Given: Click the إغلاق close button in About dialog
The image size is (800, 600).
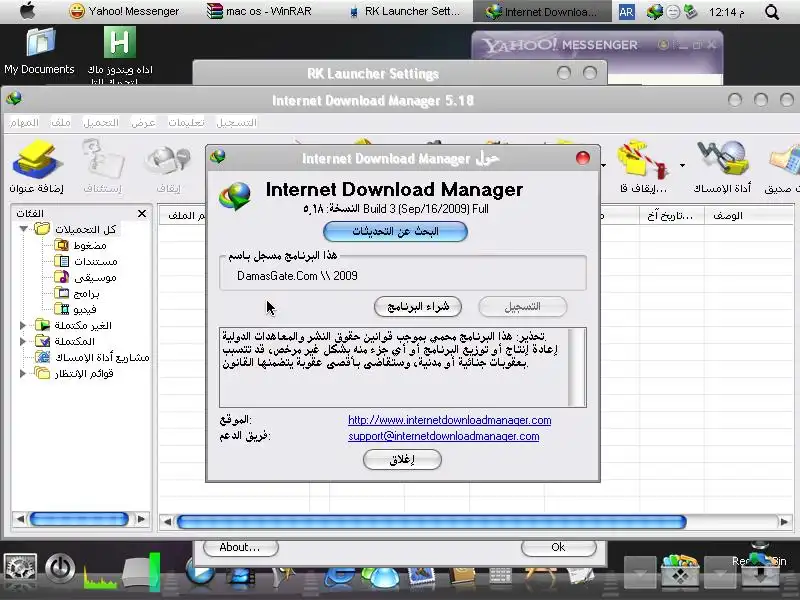Looking at the screenshot, I should 402,460.
